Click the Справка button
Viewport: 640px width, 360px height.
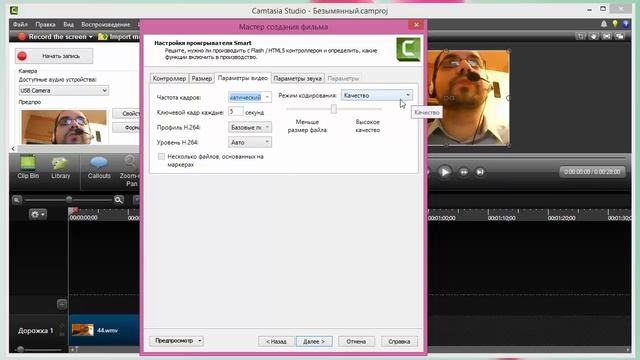point(399,341)
